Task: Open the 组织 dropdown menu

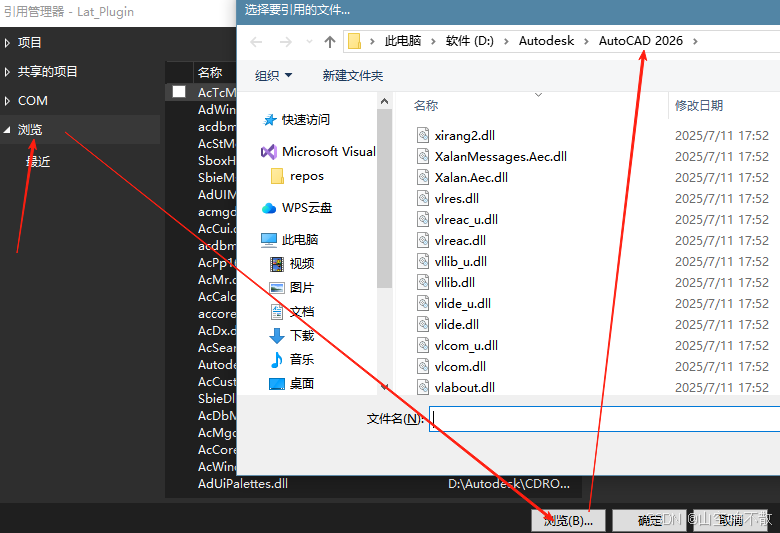Action: tap(273, 76)
